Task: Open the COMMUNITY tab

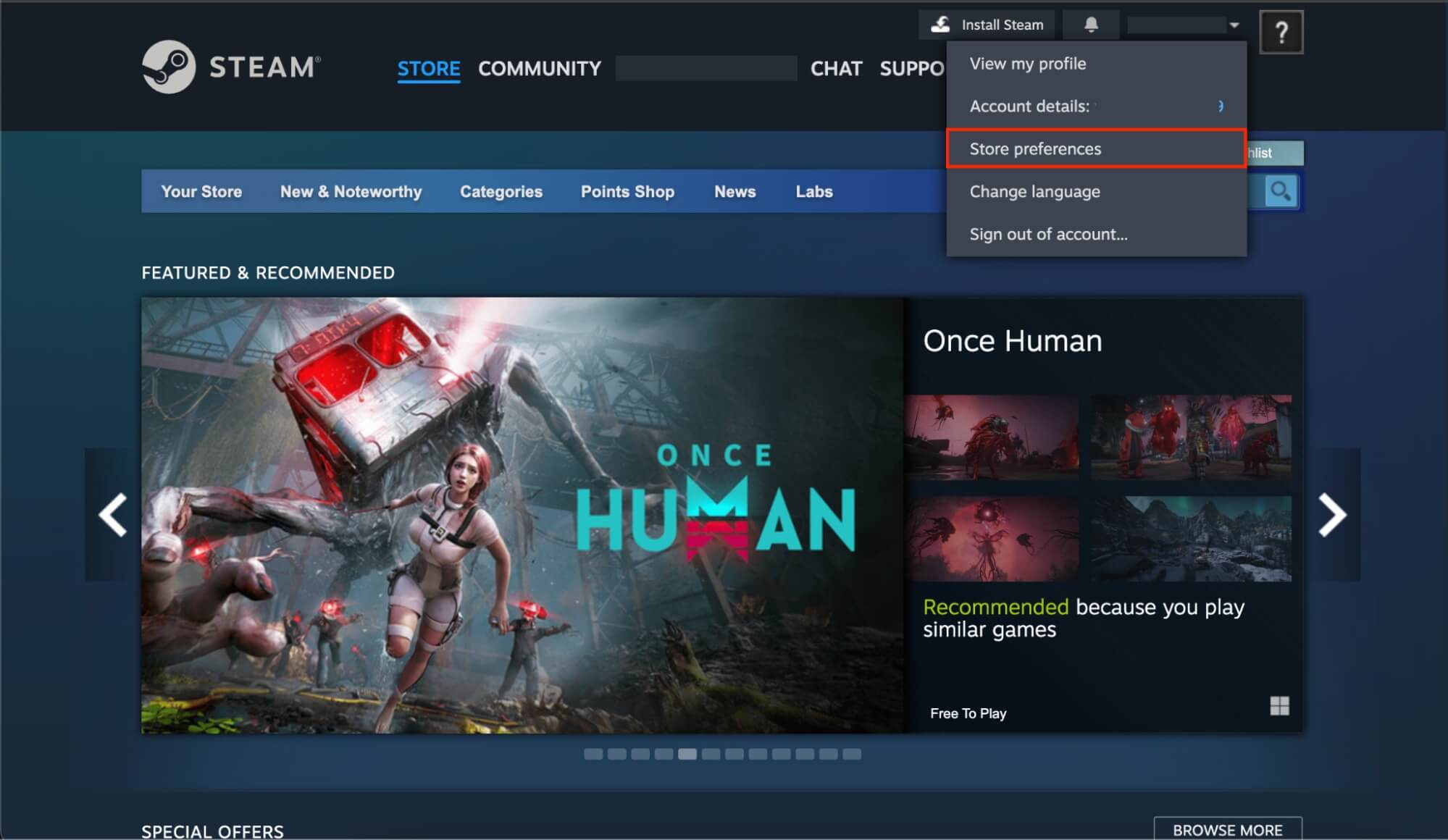Action: point(540,69)
